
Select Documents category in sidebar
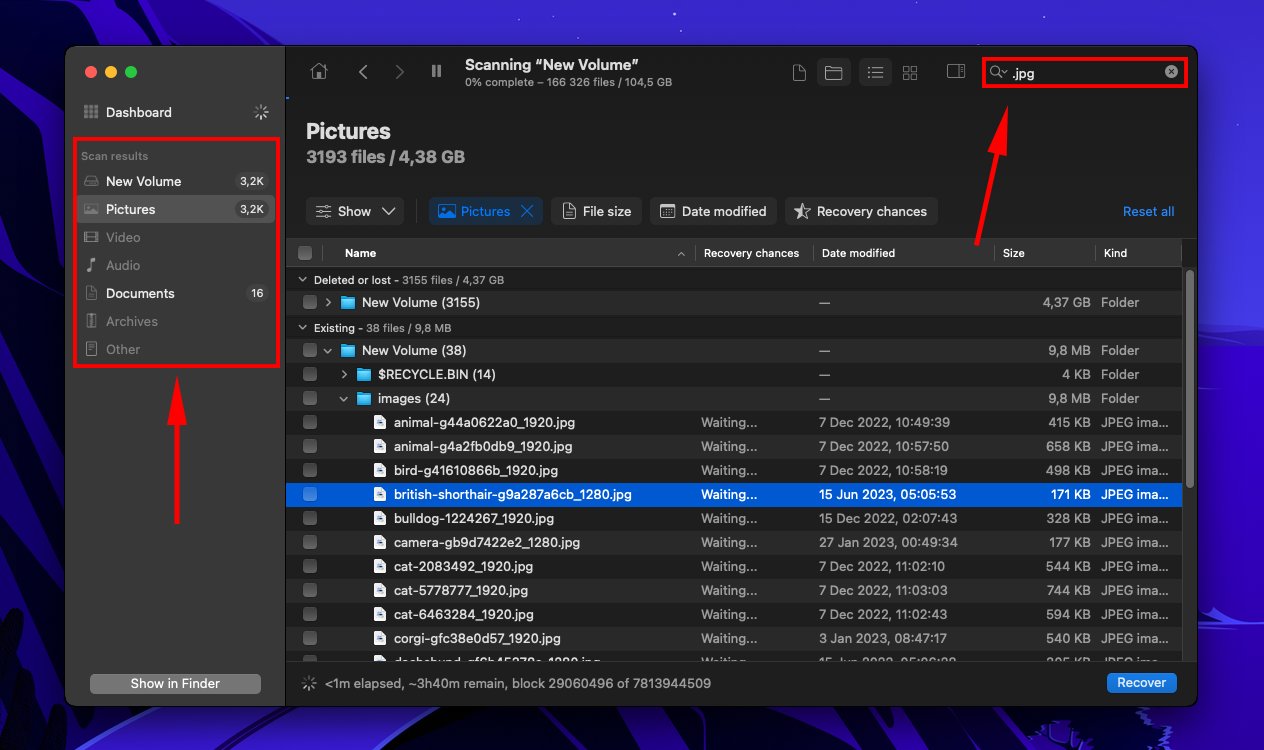click(176, 293)
